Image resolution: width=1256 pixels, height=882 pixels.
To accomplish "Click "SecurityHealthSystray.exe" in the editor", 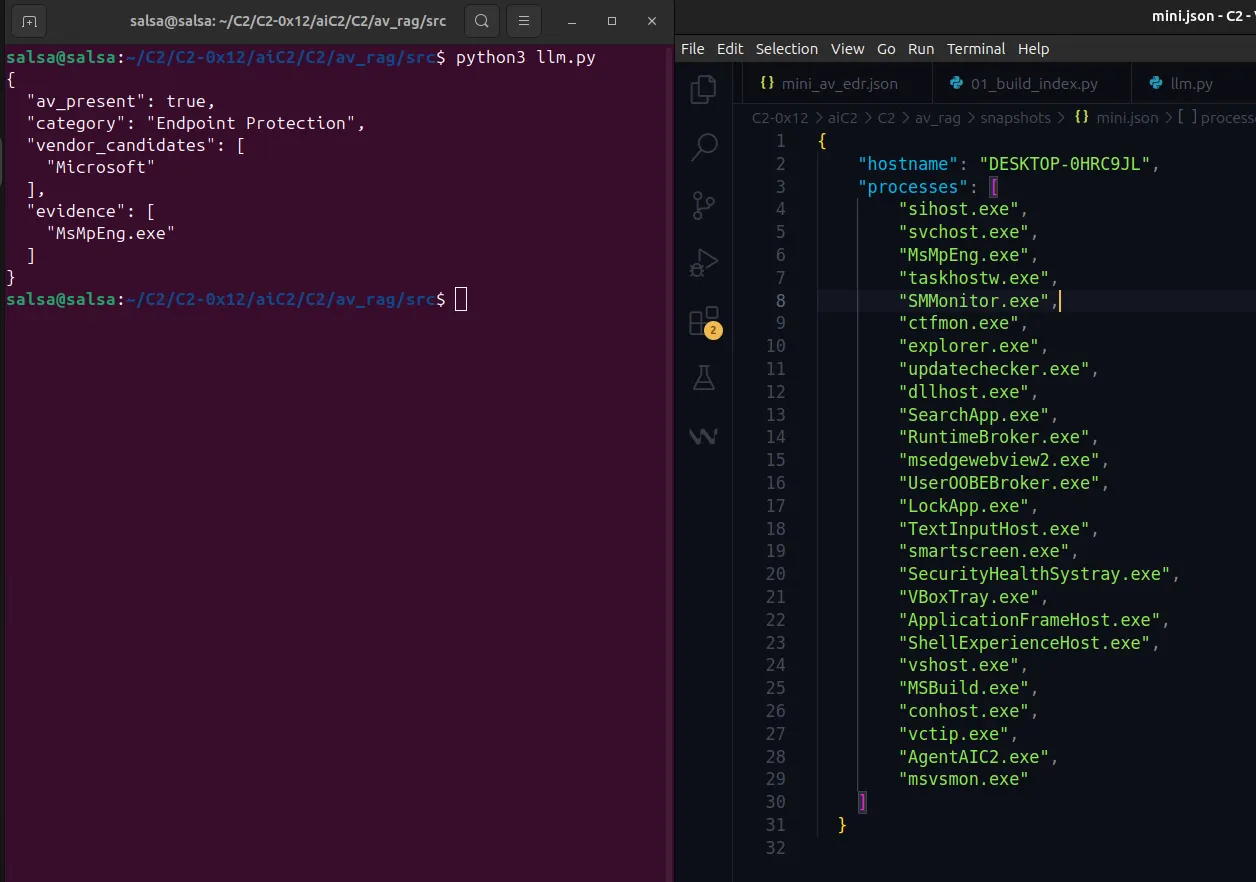I will [x=1035, y=574].
